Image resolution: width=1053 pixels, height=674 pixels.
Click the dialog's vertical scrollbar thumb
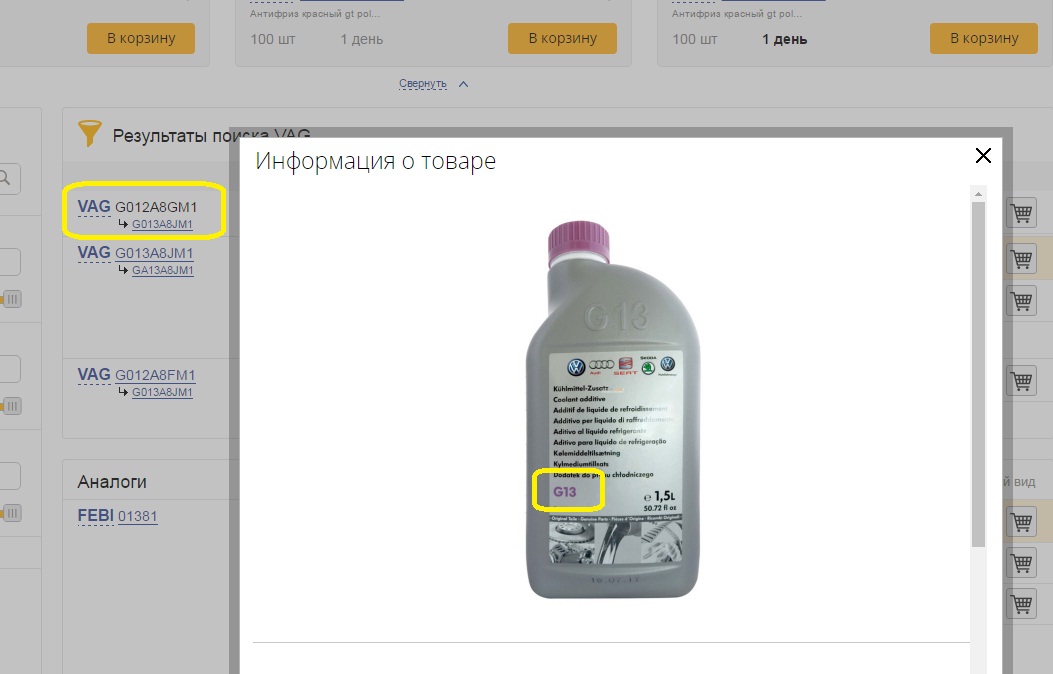pos(978,373)
